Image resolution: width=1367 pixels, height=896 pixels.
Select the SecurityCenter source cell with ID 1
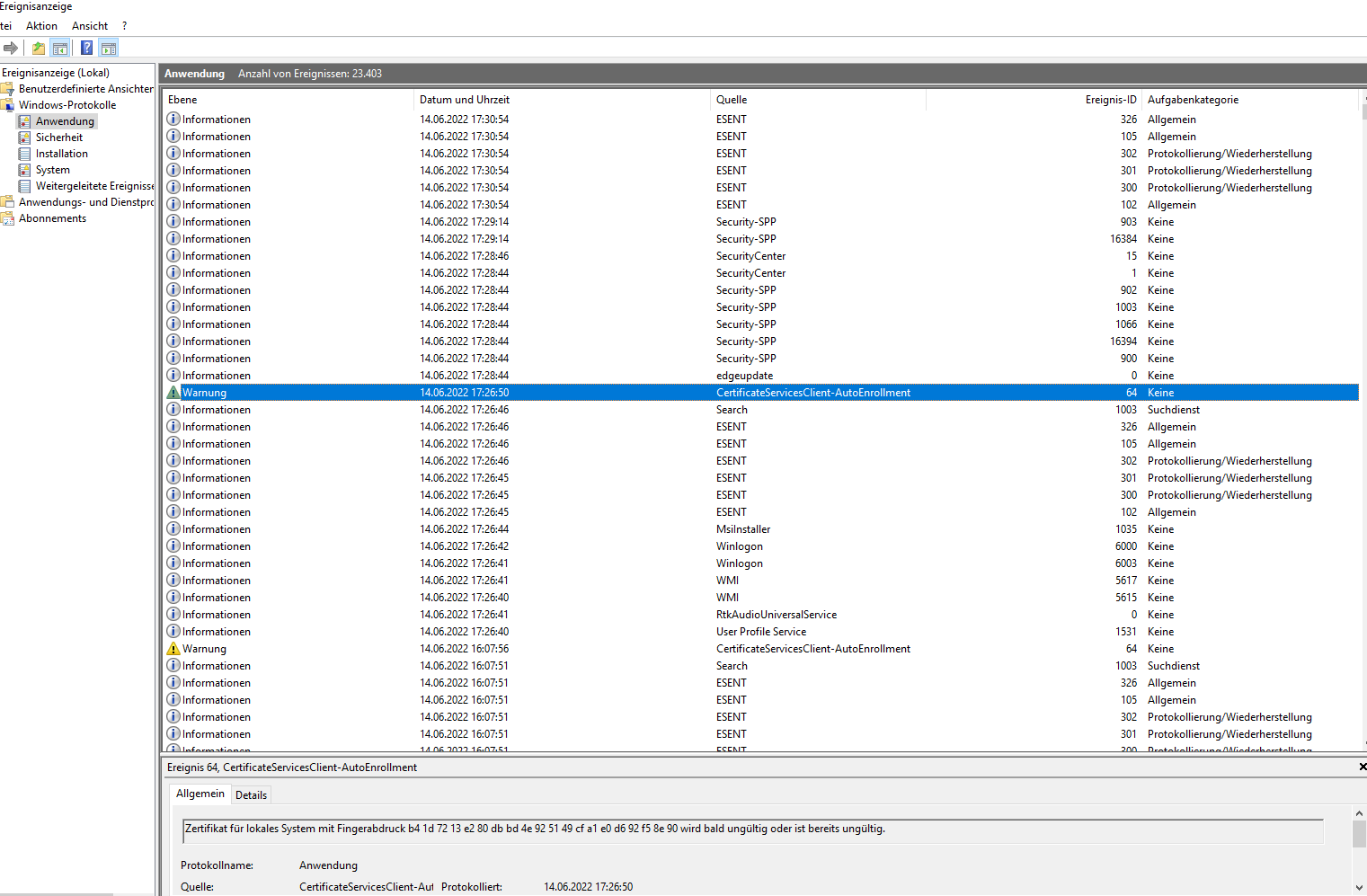tap(750, 273)
